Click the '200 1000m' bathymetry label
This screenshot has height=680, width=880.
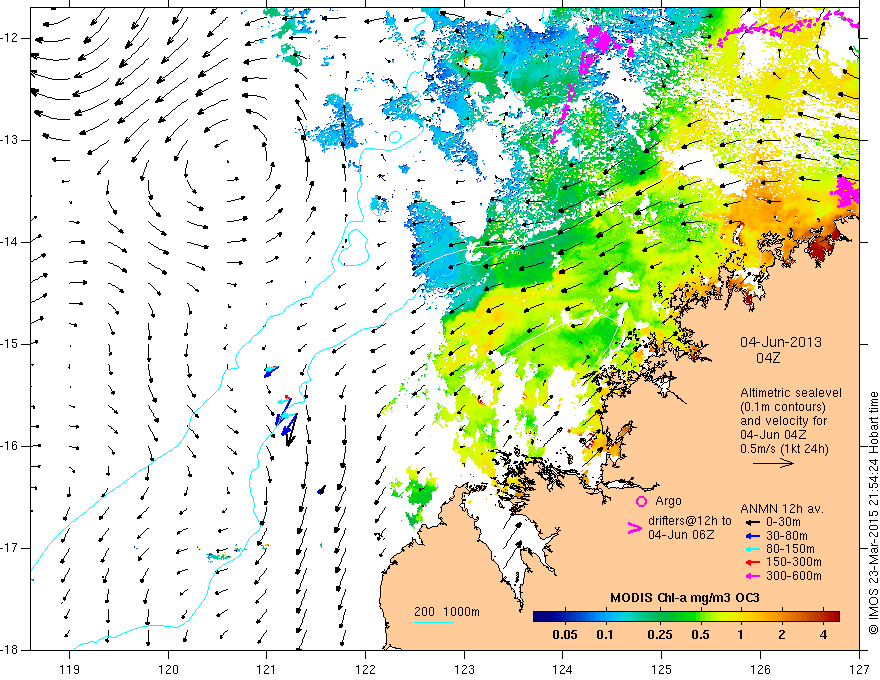[447, 612]
